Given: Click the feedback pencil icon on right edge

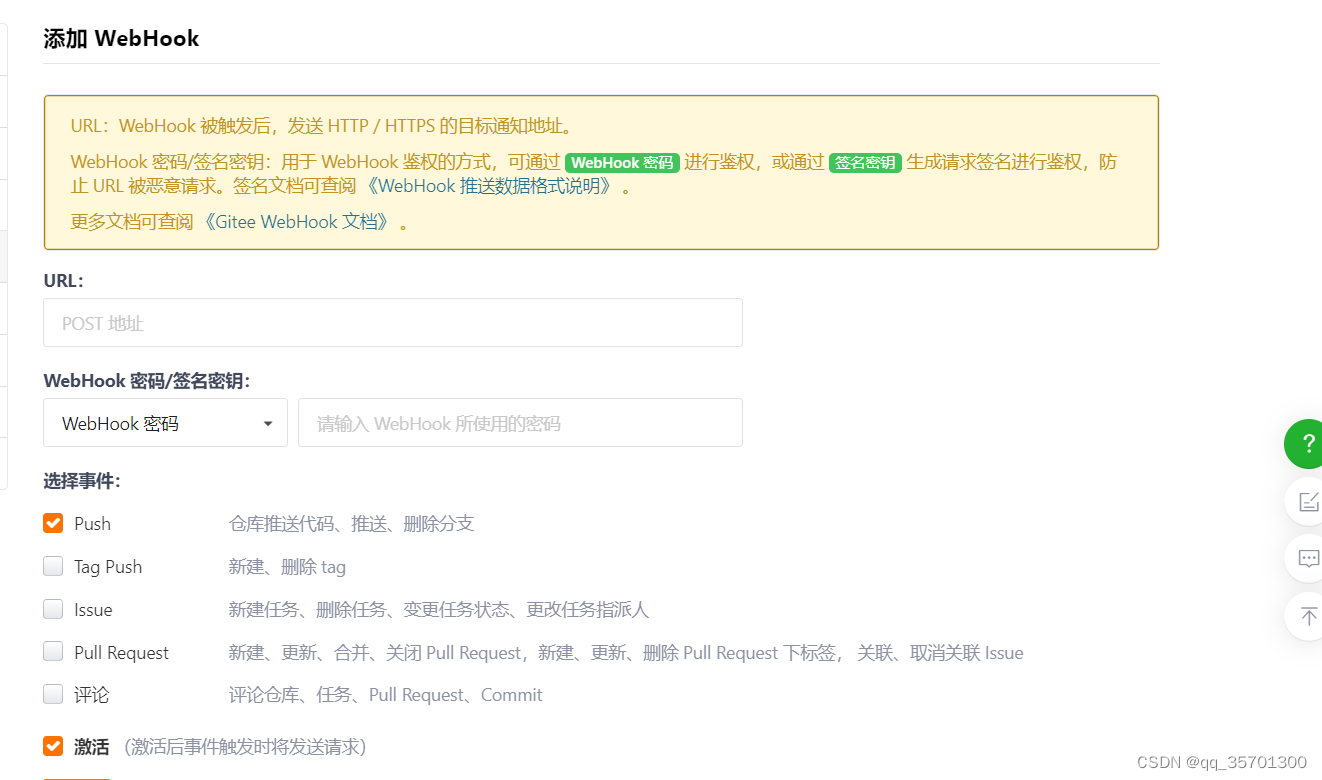Looking at the screenshot, I should (1310, 501).
